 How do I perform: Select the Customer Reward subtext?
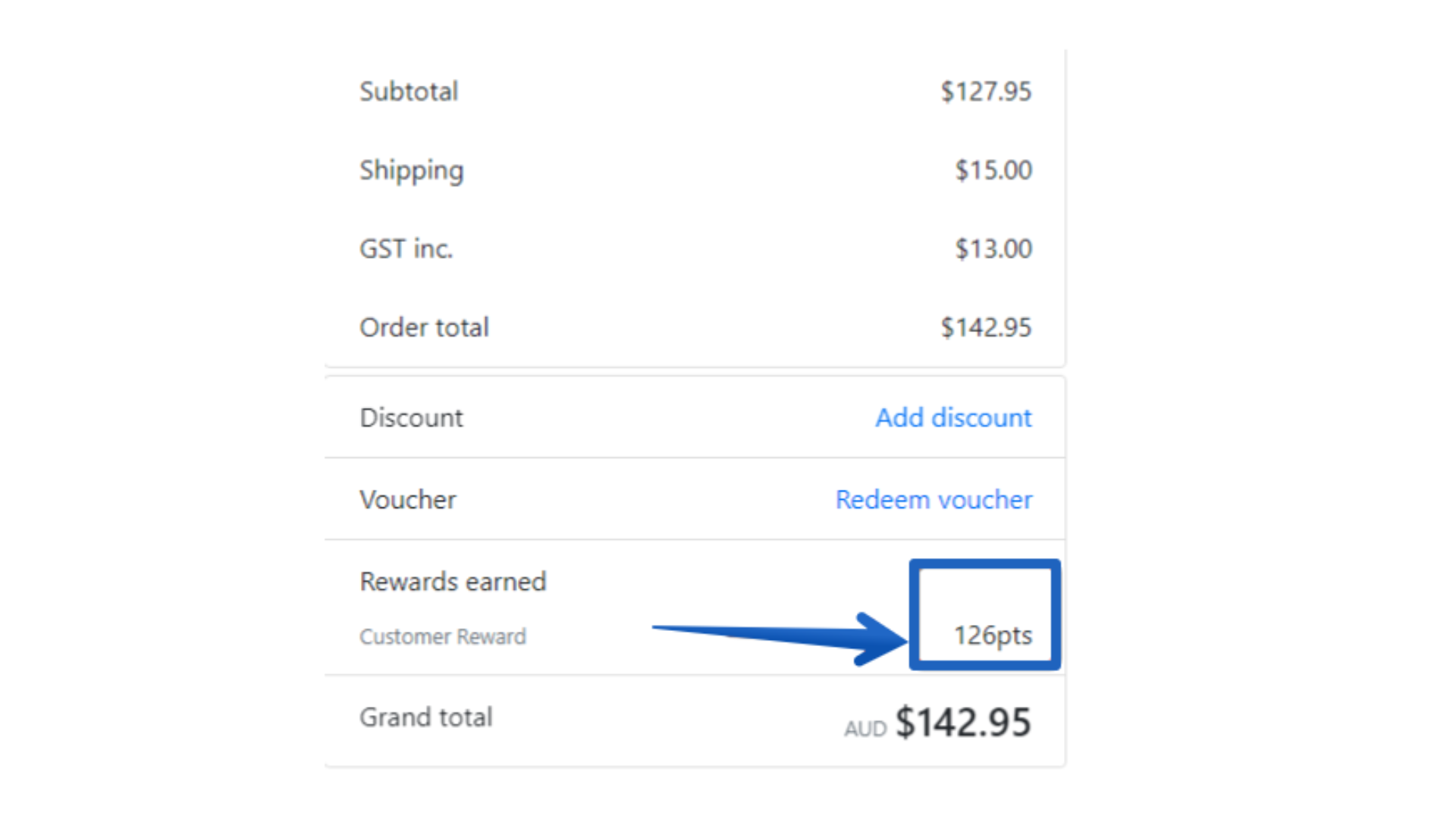(x=442, y=636)
